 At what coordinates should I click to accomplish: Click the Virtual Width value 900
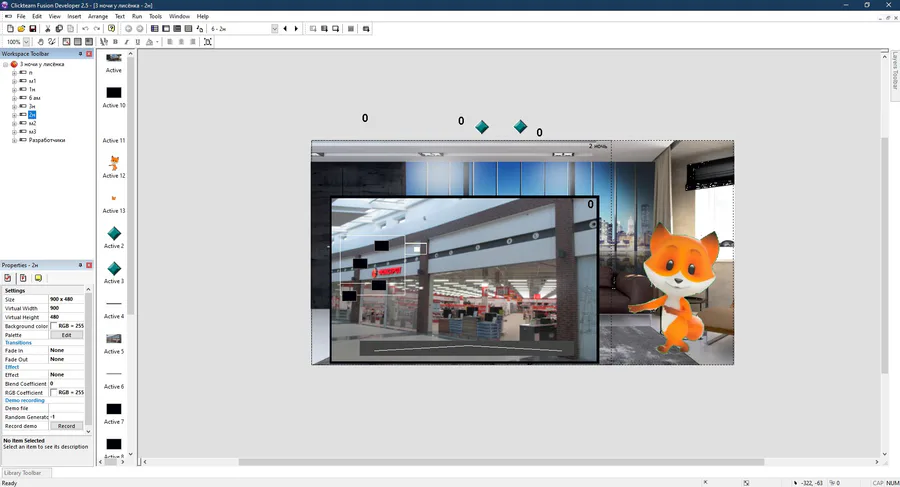tap(66, 308)
